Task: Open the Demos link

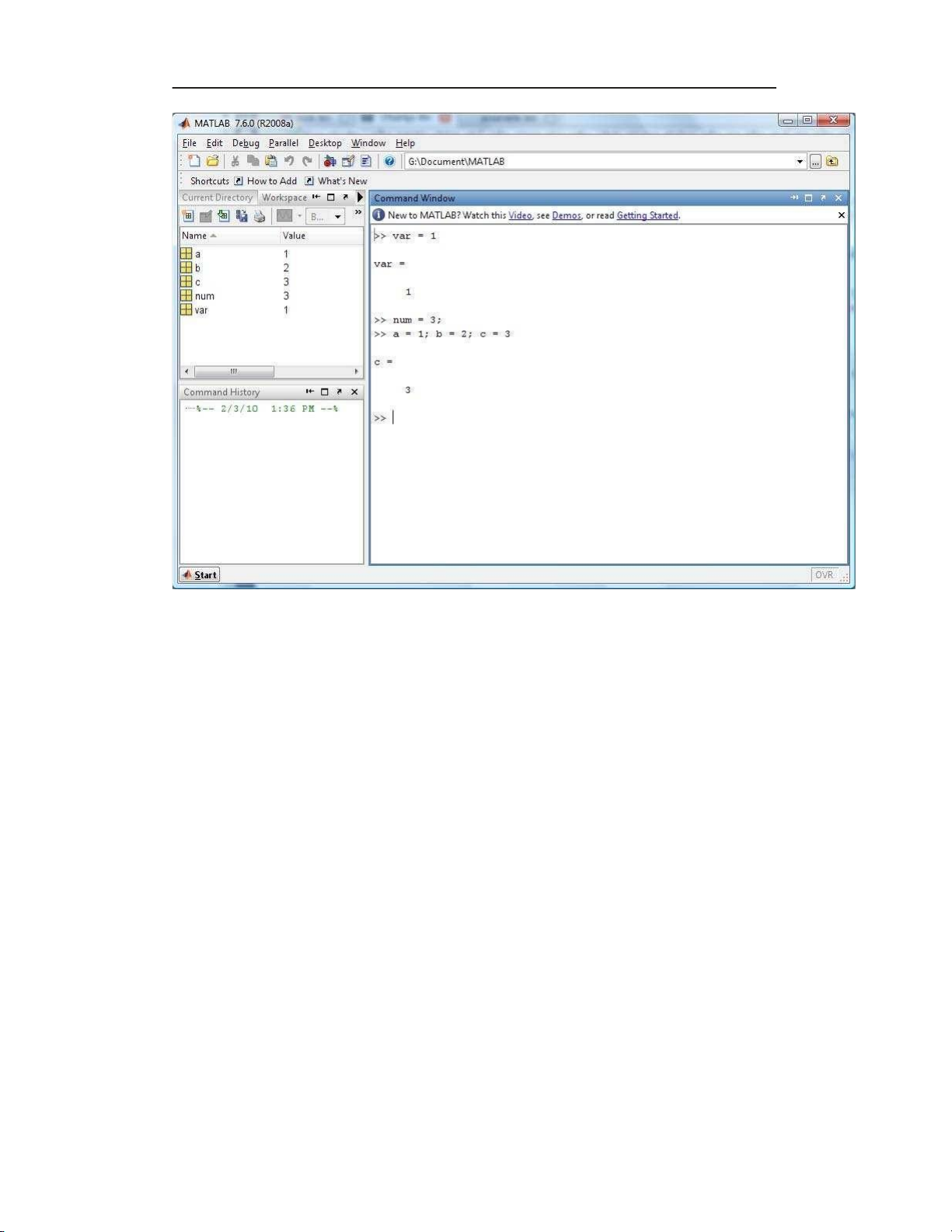Action: (x=567, y=215)
